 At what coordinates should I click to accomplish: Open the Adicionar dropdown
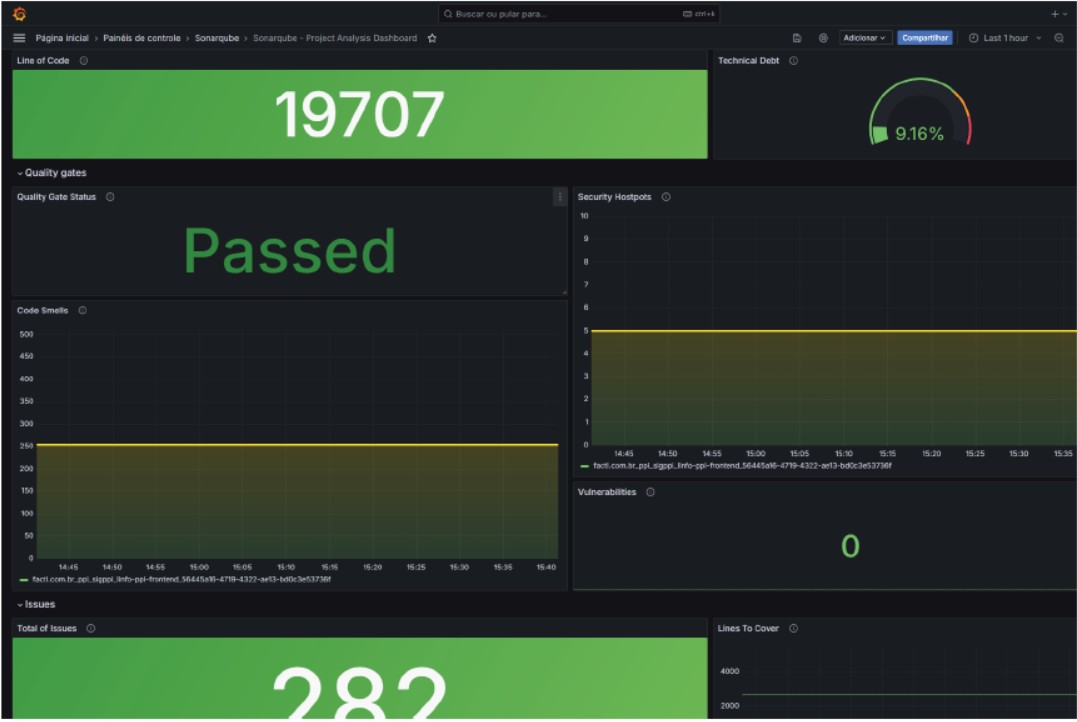(864, 38)
